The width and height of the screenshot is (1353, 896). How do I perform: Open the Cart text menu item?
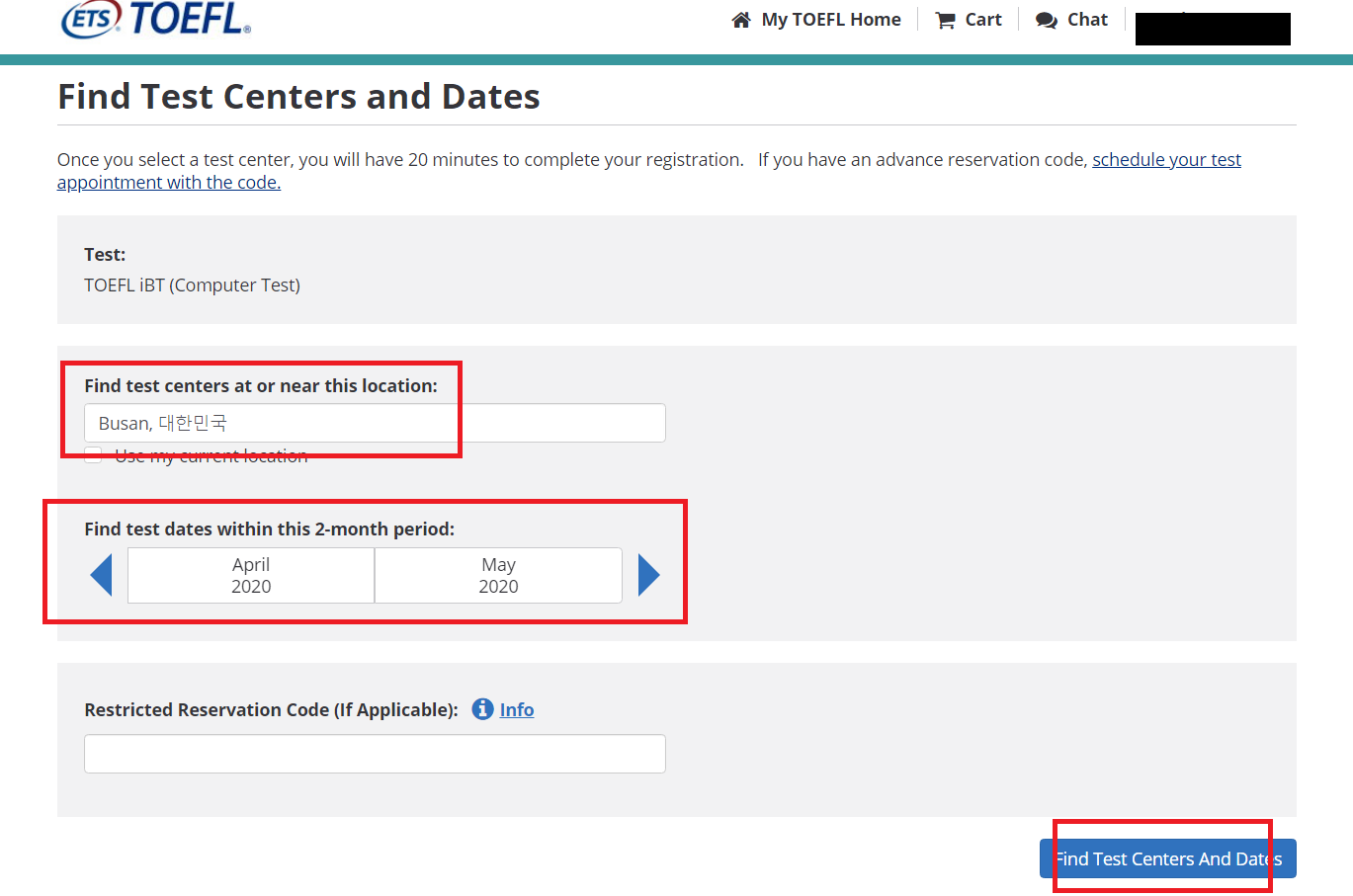click(983, 20)
